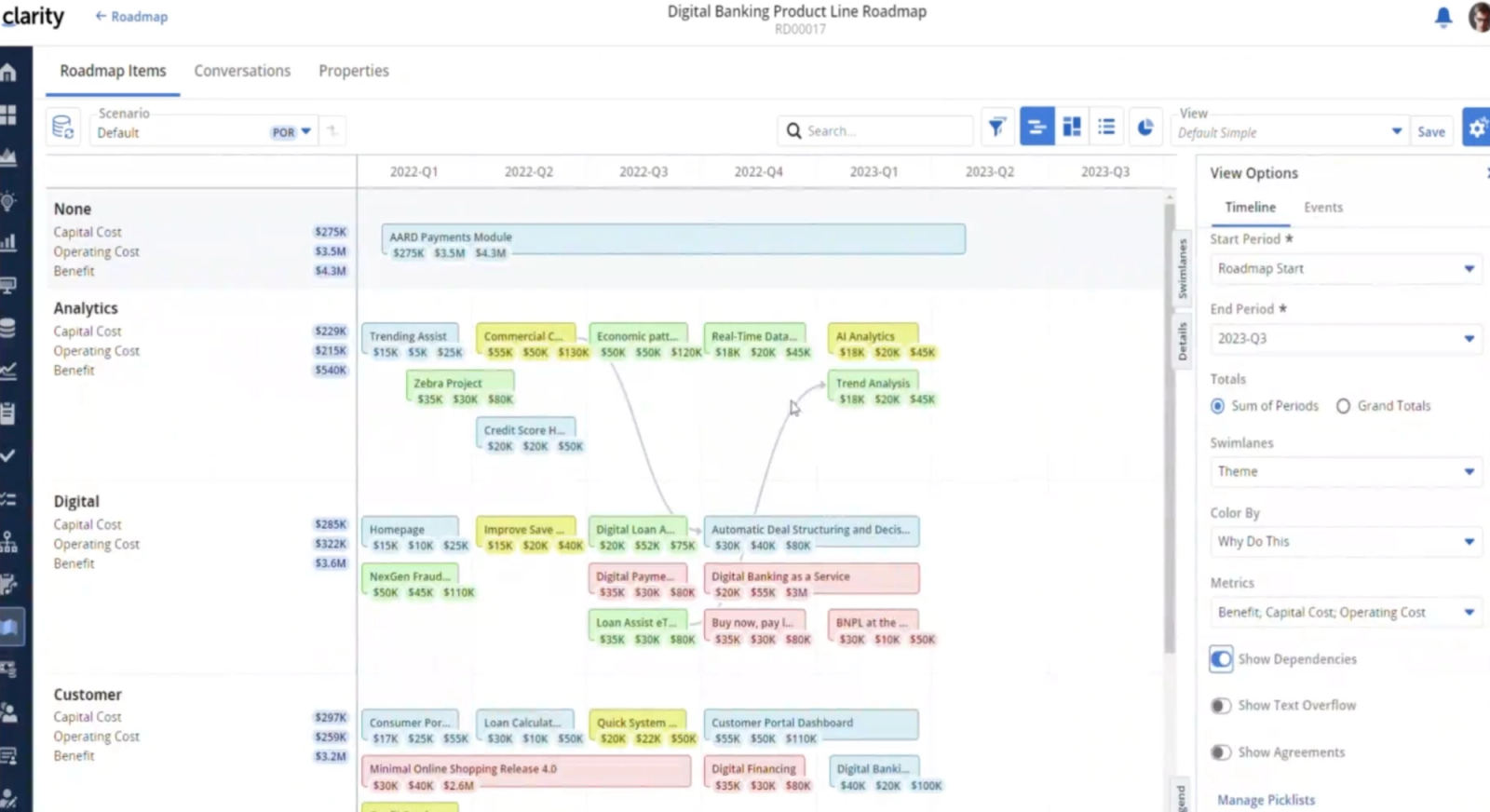The height and width of the screenshot is (812, 1490).
Task: Click the Analytics swimlane heading
Action: (x=86, y=308)
